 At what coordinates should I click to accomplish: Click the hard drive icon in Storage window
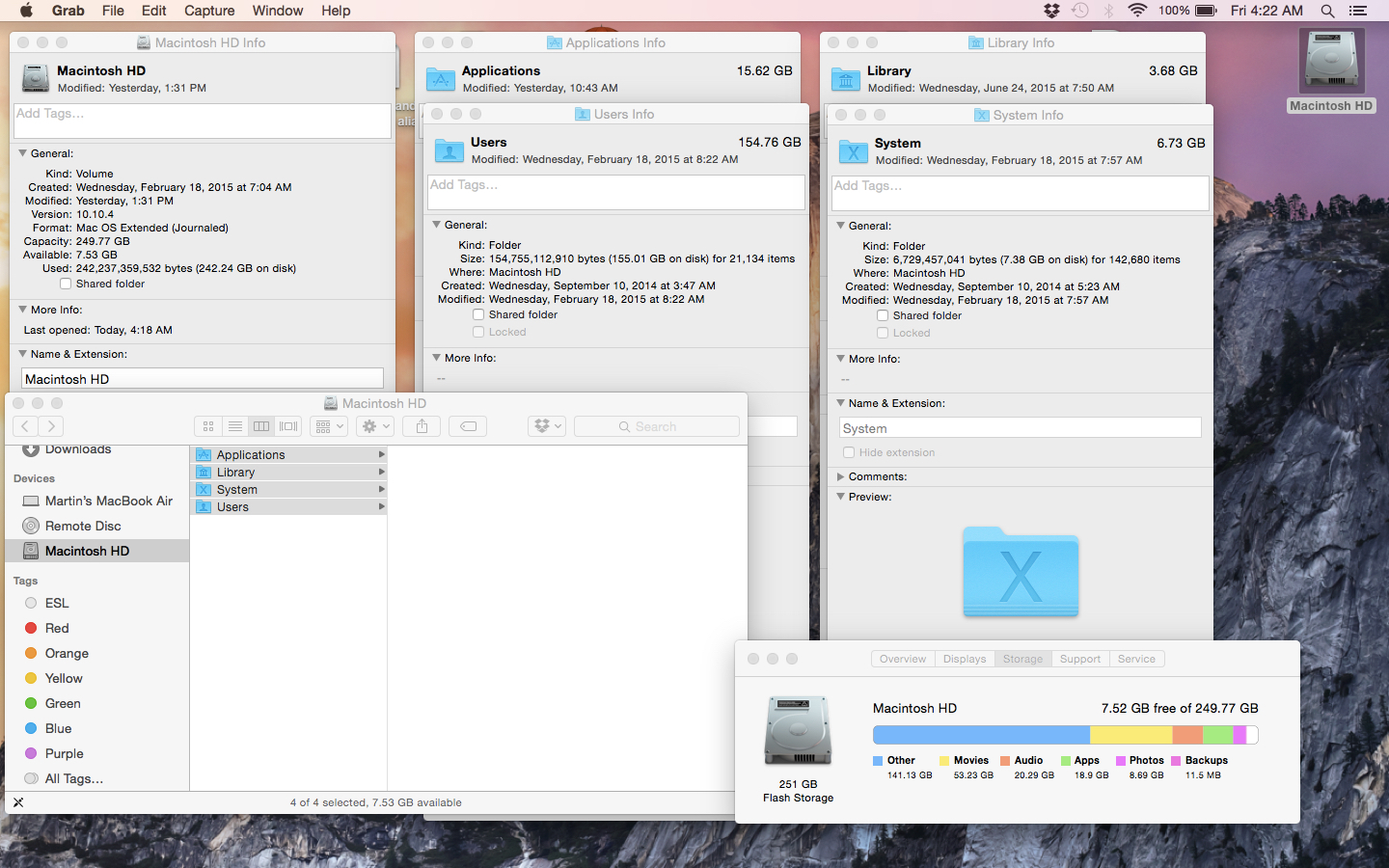click(798, 731)
